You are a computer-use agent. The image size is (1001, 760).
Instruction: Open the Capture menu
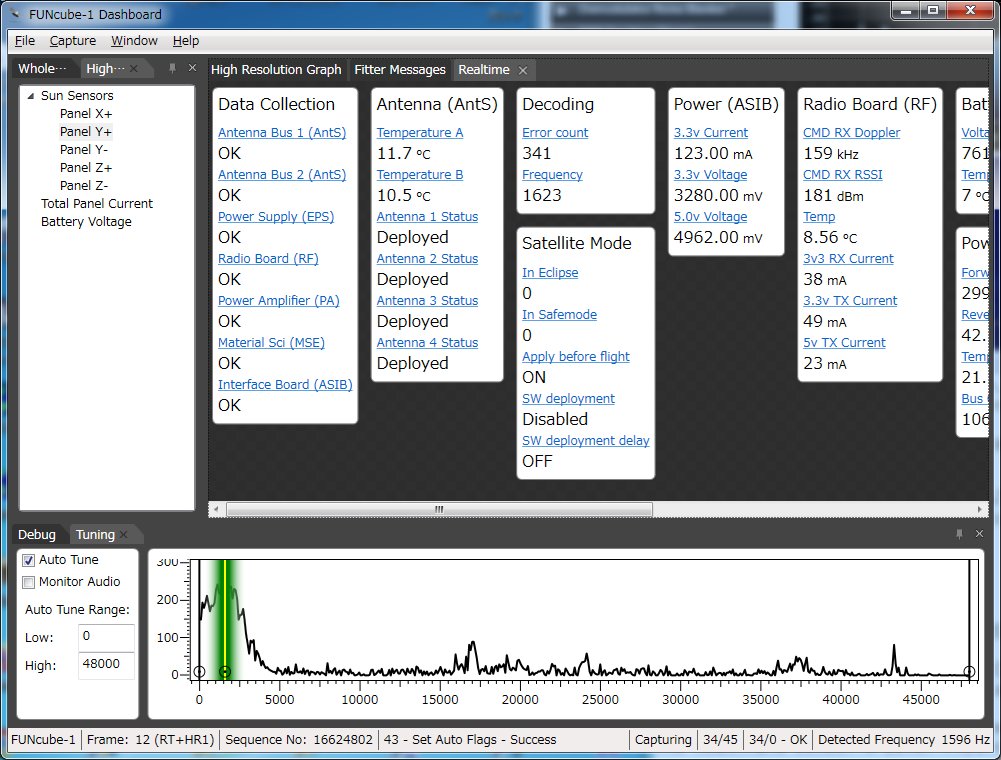coord(73,40)
